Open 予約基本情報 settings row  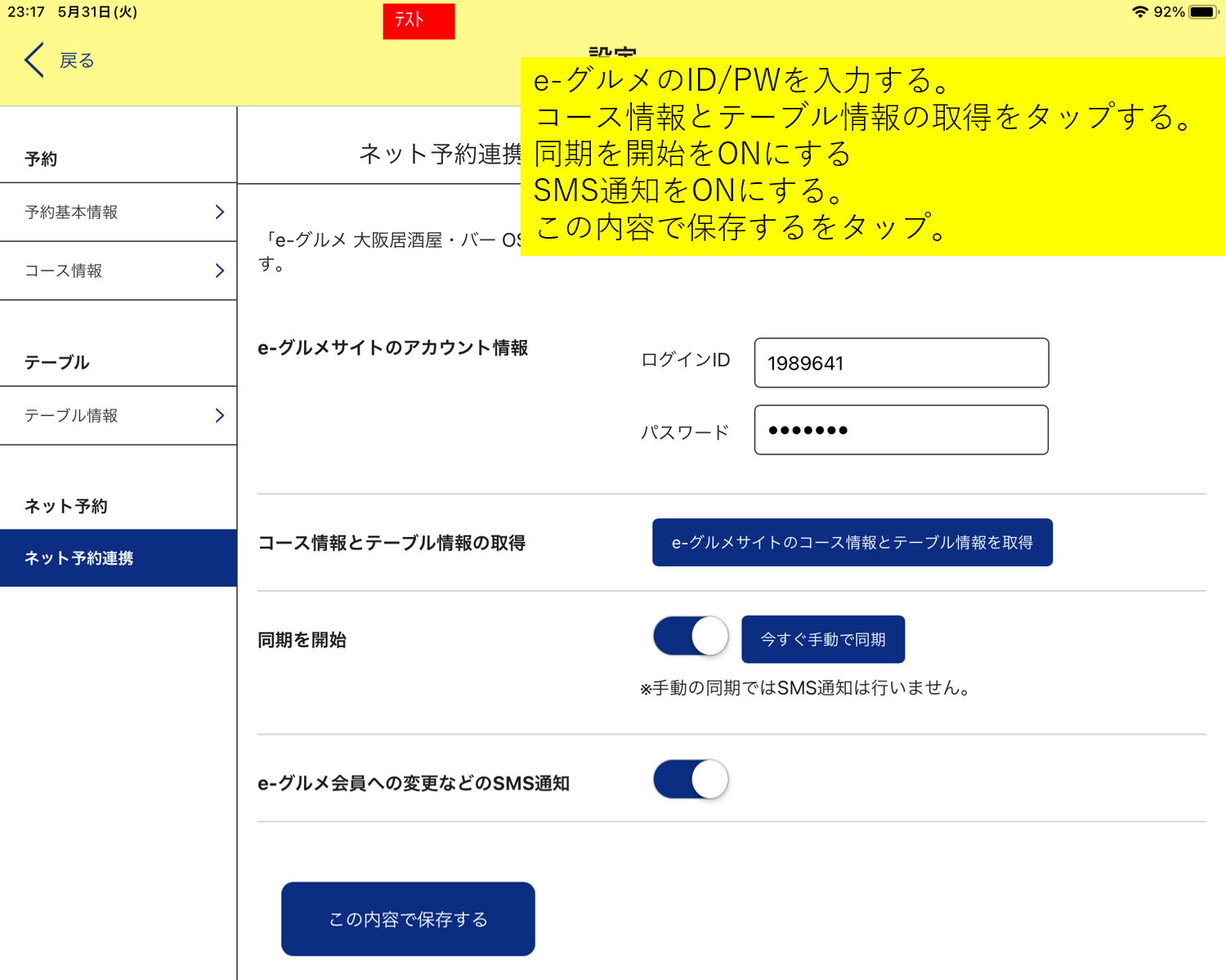pos(119,212)
